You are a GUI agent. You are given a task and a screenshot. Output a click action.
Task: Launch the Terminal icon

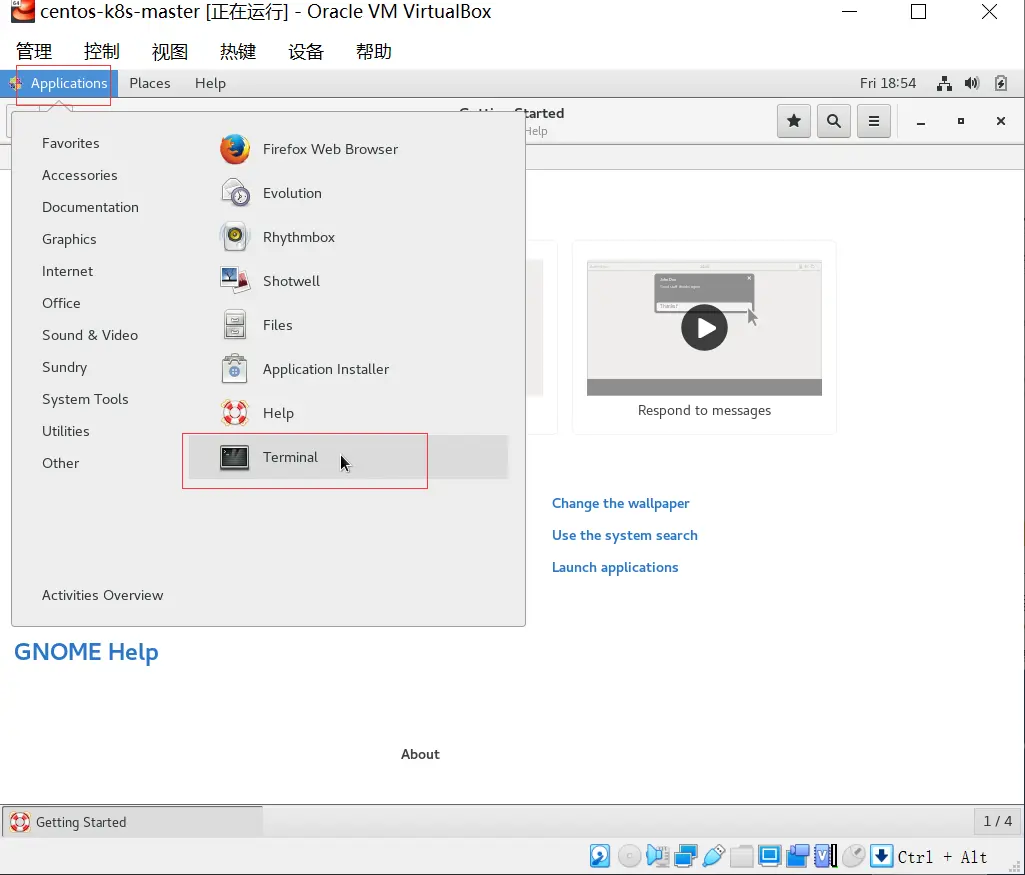(x=235, y=457)
